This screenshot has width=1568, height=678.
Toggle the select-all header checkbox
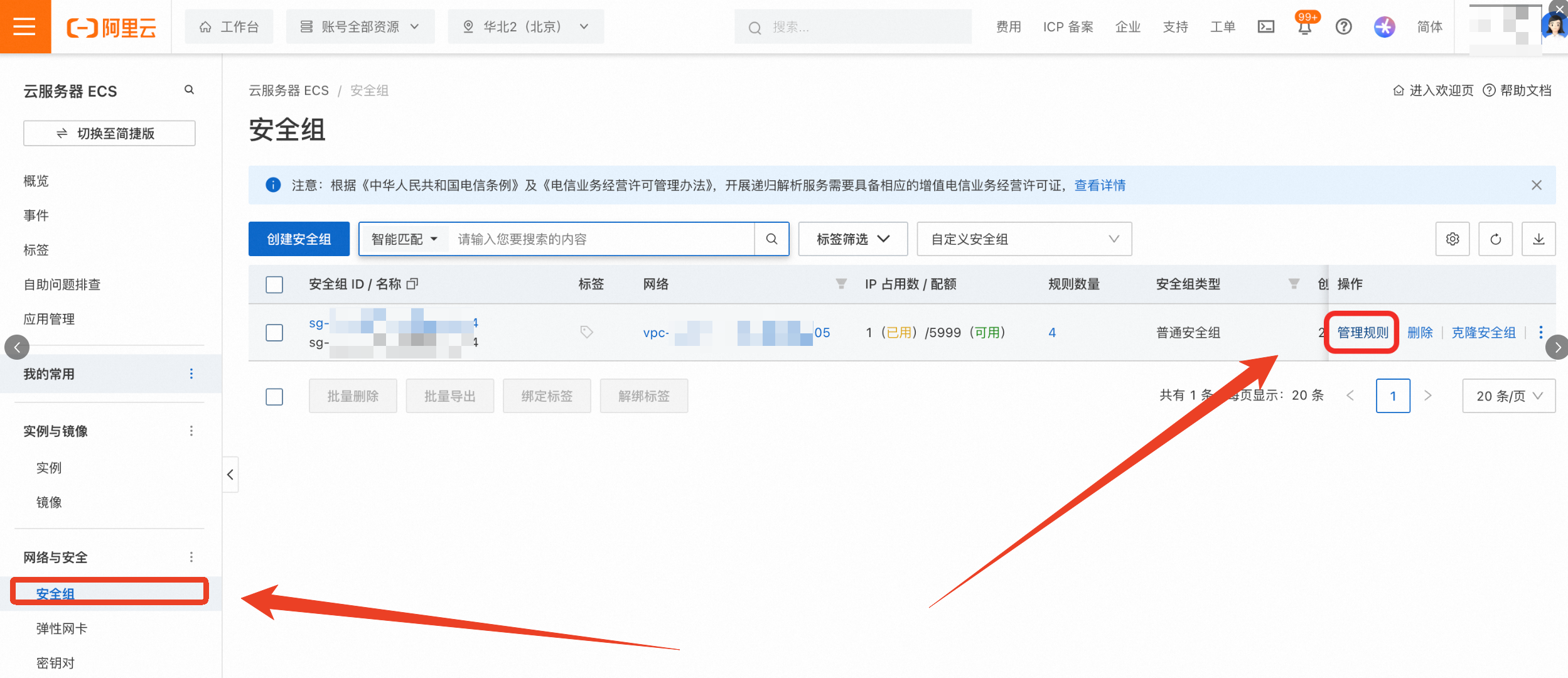(x=274, y=284)
